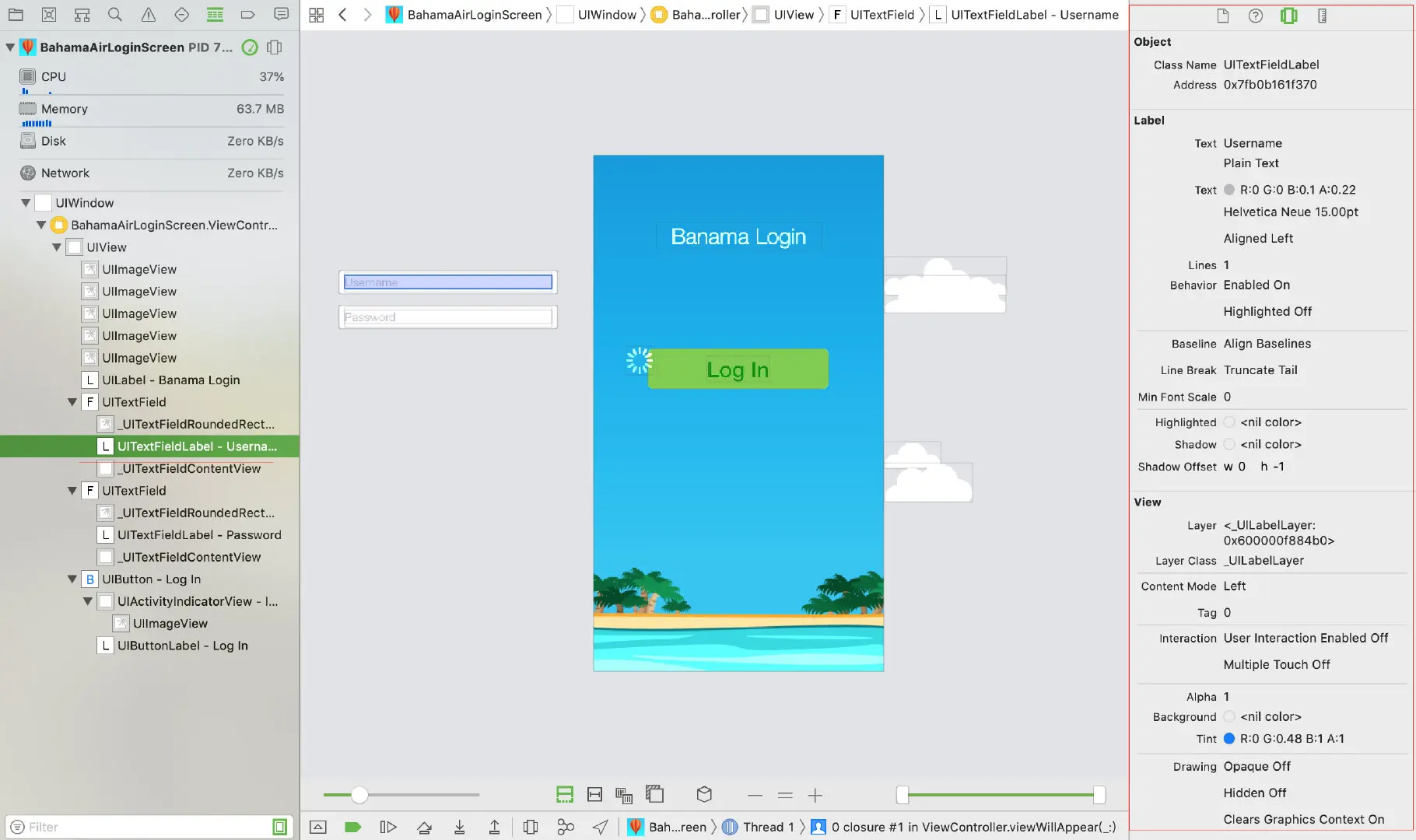1416x840 pixels.
Task: Switch to the Size inspector tab
Action: tap(1322, 16)
